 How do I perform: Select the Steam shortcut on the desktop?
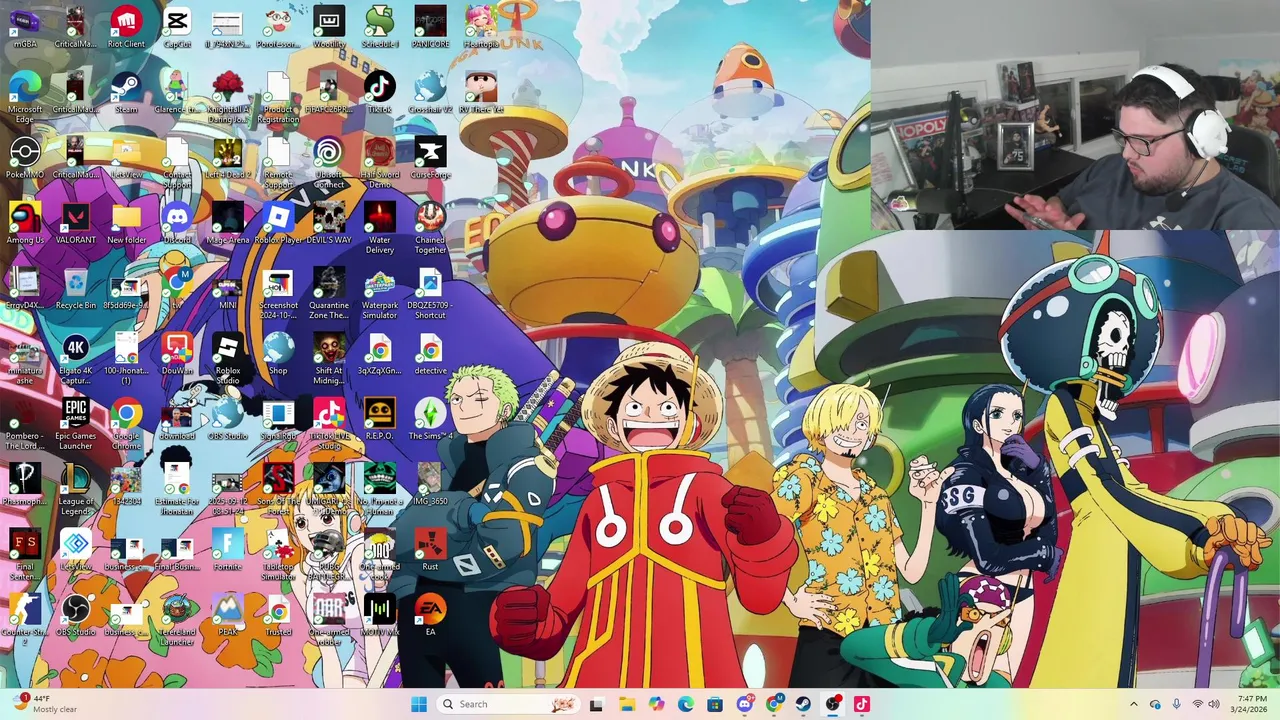tap(126, 92)
